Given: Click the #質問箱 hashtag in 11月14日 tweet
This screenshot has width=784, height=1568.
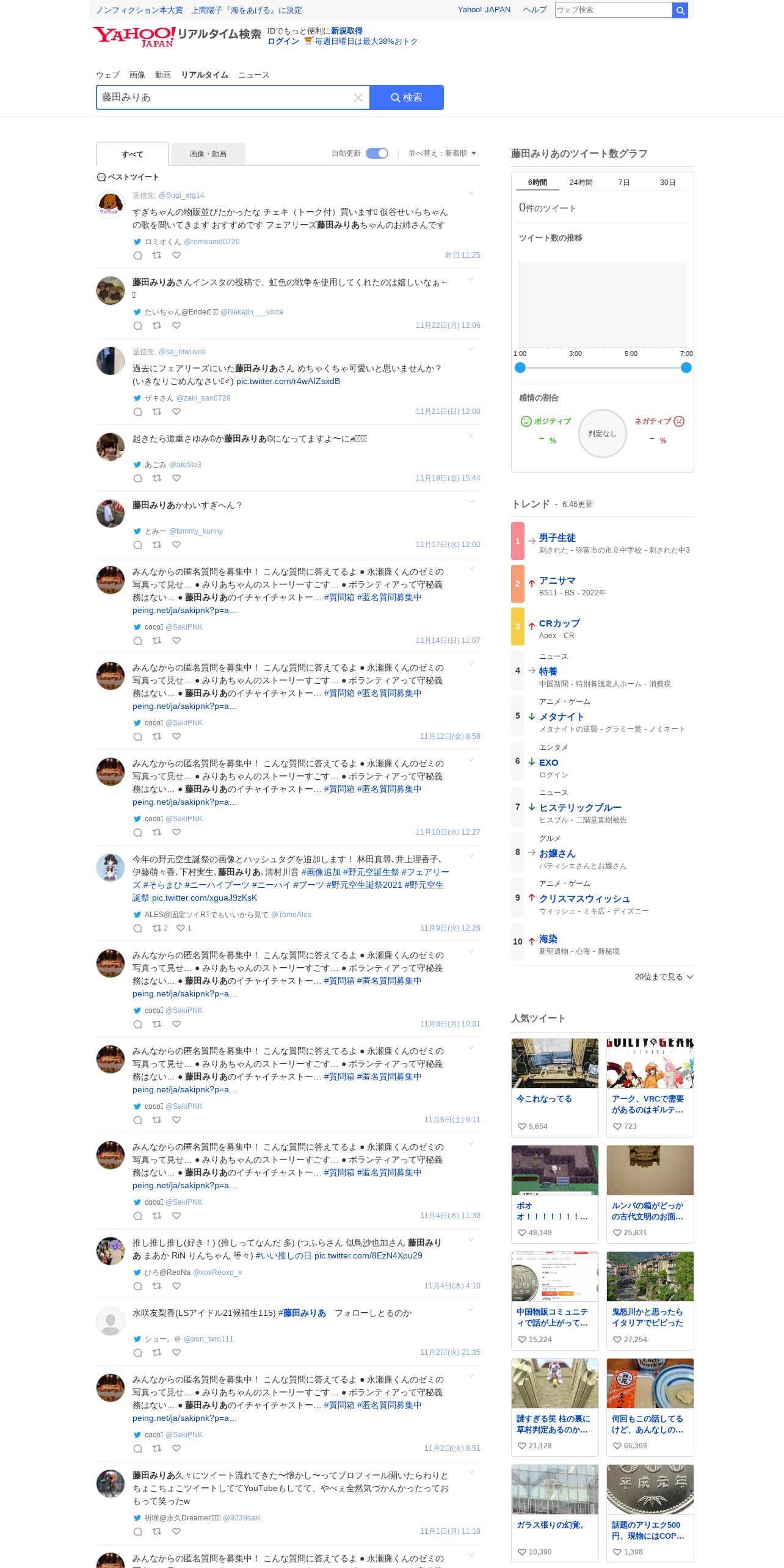Looking at the screenshot, I should [x=339, y=598].
